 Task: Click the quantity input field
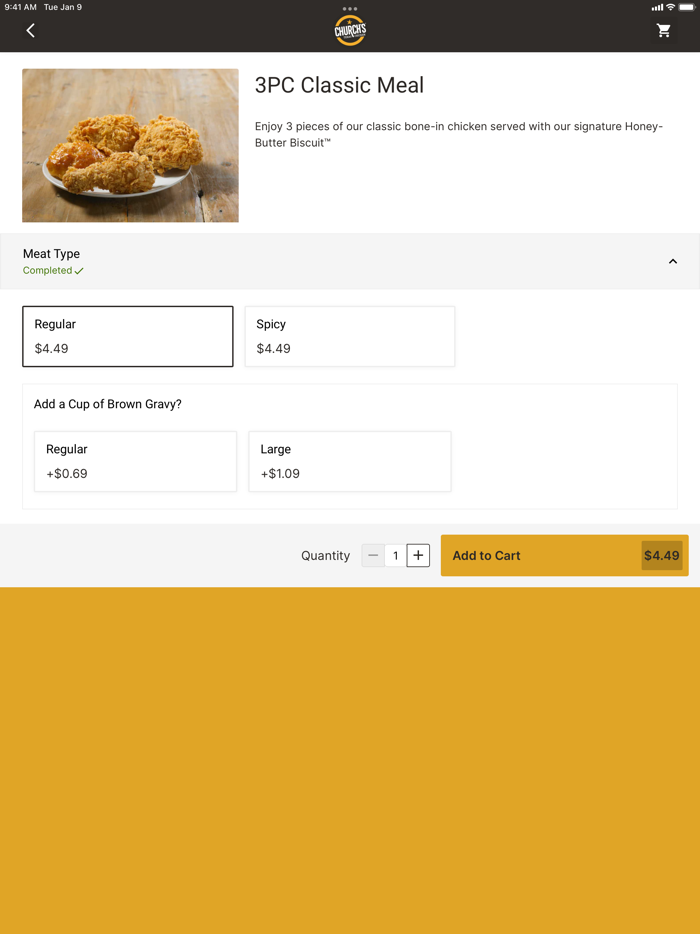tap(395, 555)
